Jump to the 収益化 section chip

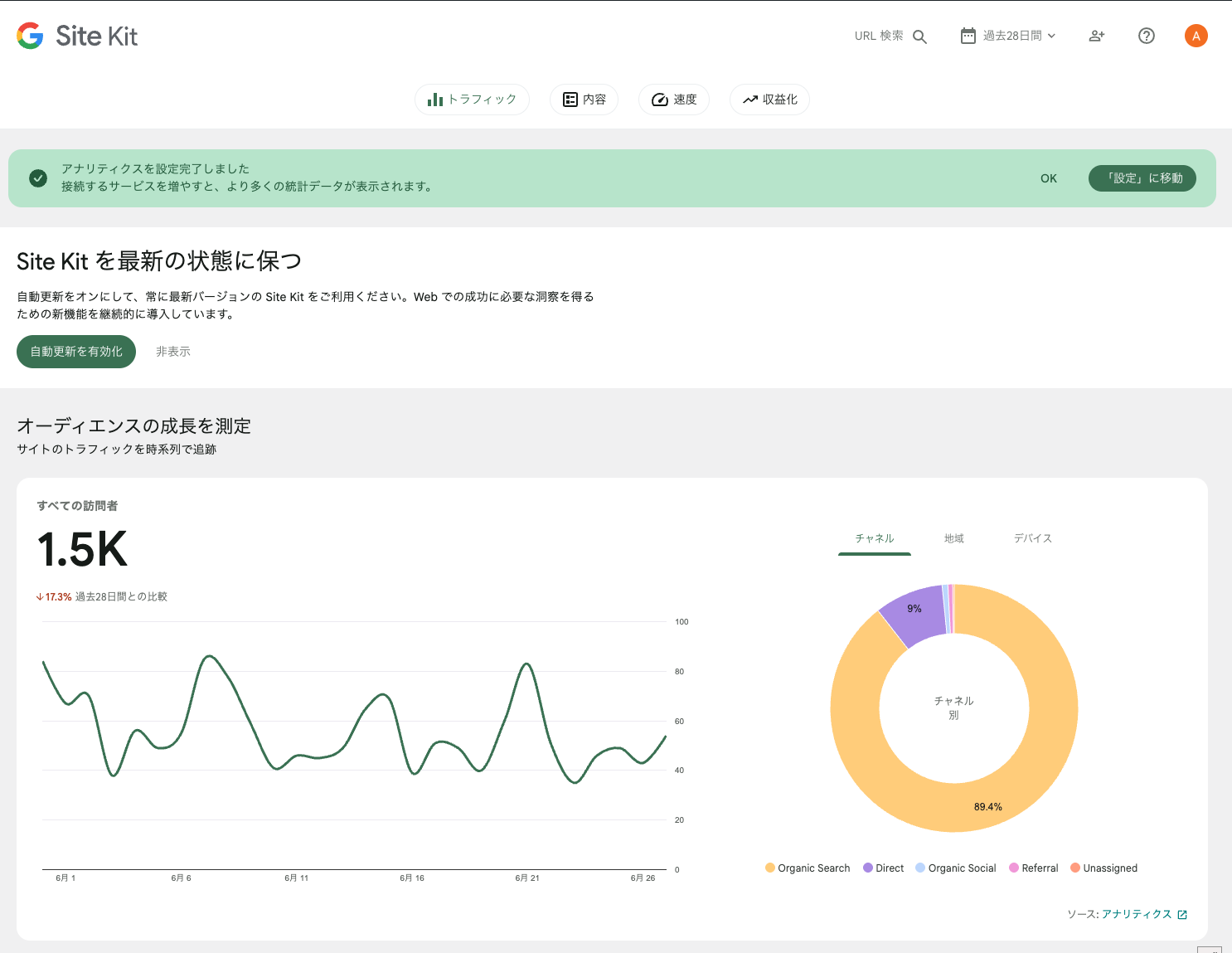(769, 100)
